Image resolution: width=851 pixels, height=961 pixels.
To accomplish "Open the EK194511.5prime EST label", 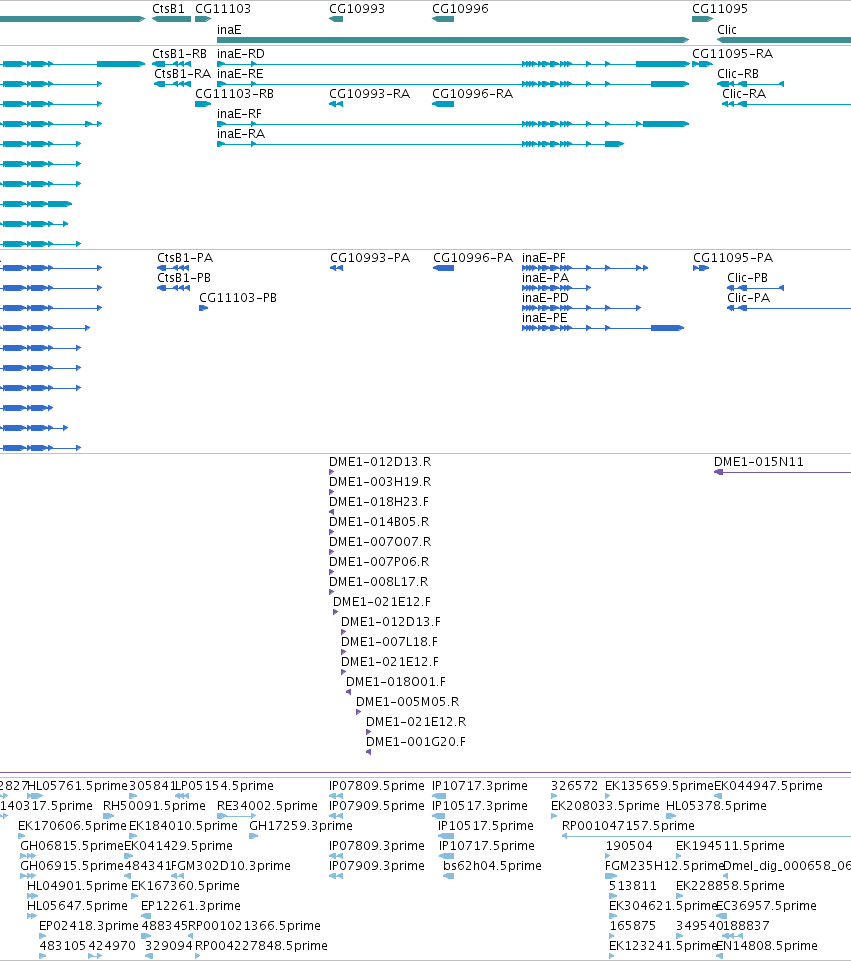I will click(730, 846).
